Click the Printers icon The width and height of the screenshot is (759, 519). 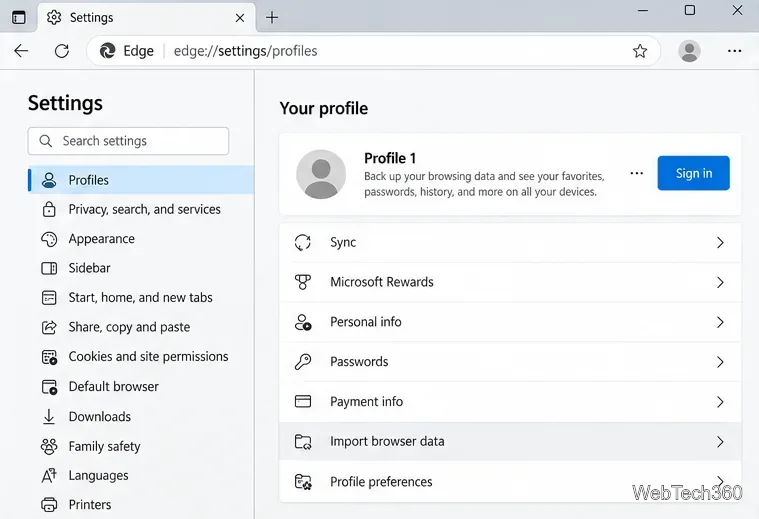[49, 505]
